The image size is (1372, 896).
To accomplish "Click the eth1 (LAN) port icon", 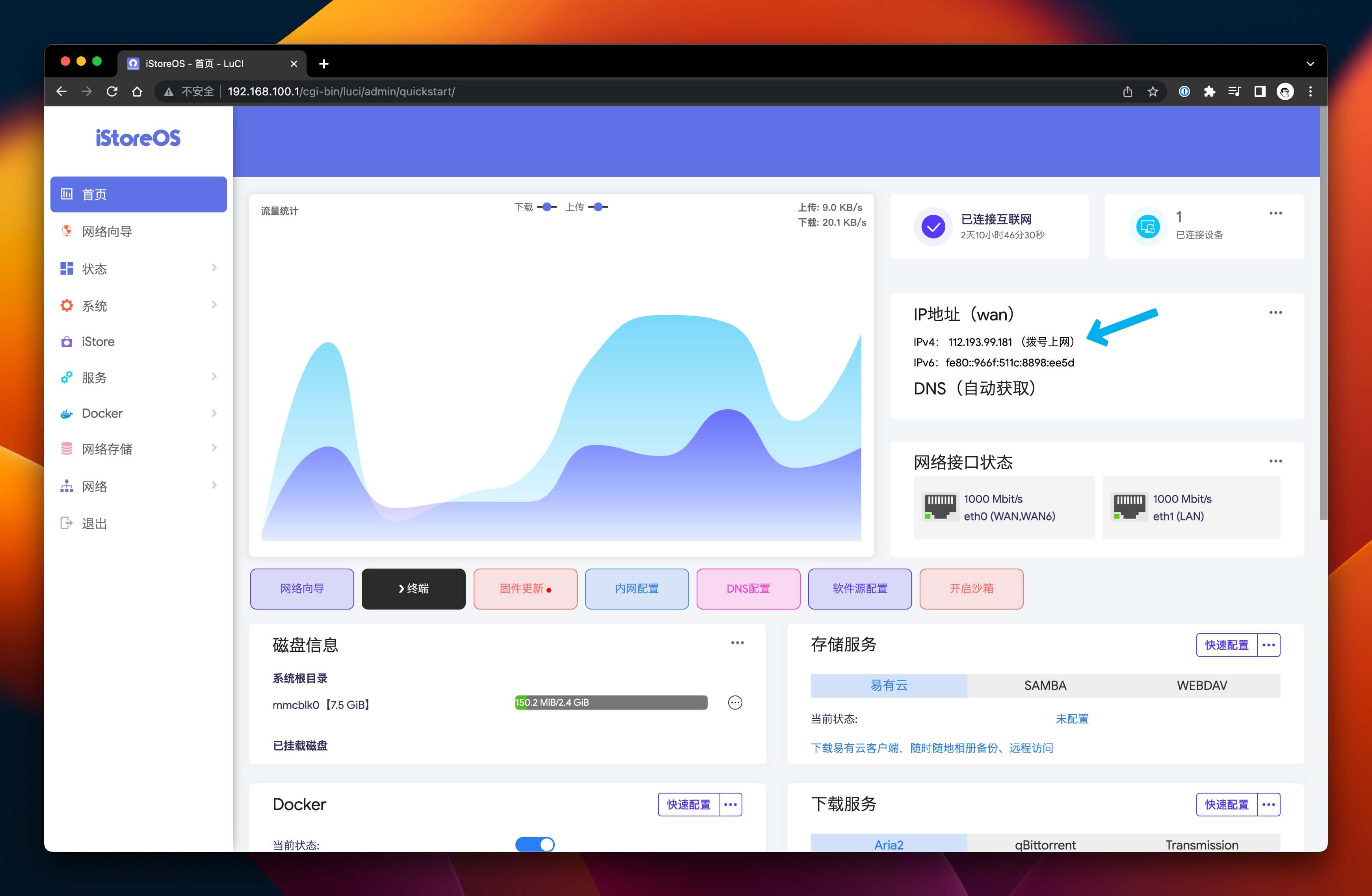I will click(x=1129, y=507).
